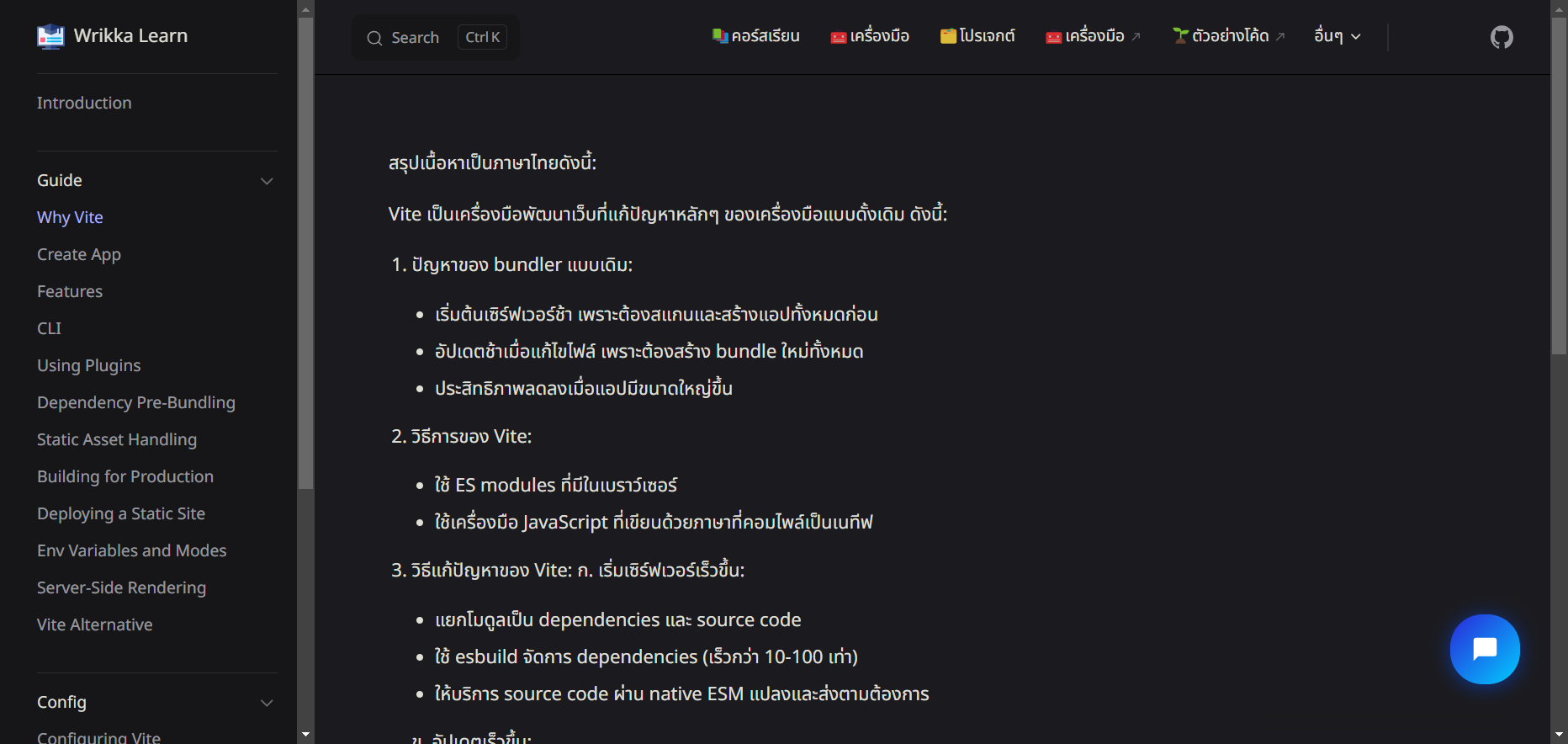Open the GitHub repository icon
Screen dimensions: 1568x744
coord(1502,37)
